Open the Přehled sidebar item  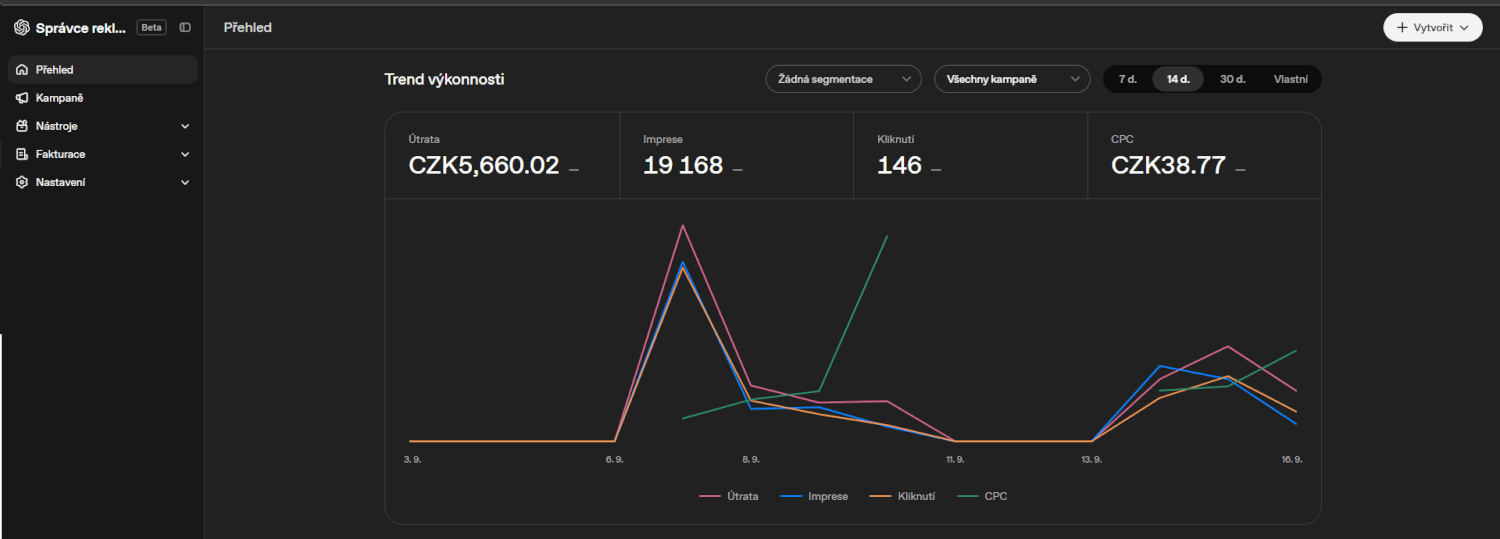(x=103, y=70)
